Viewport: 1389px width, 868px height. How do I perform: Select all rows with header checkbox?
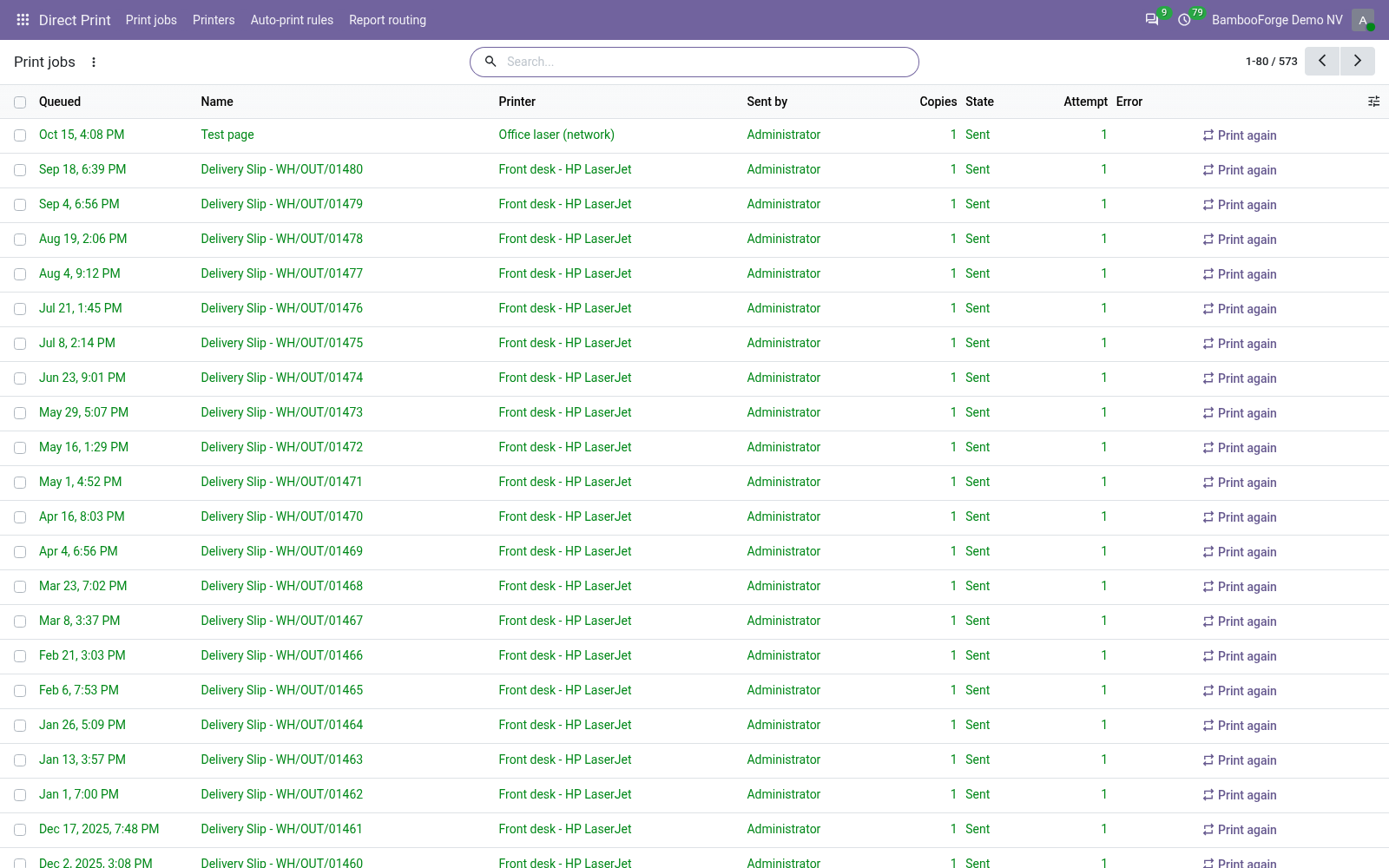tap(20, 102)
